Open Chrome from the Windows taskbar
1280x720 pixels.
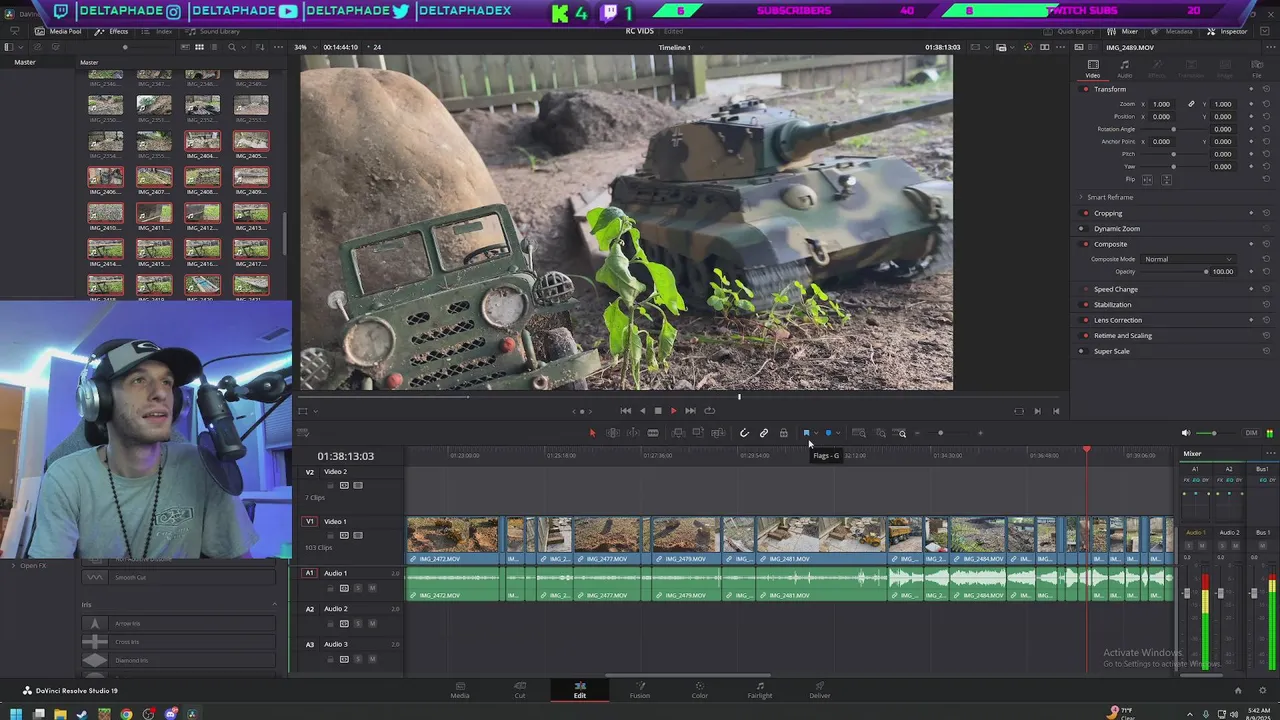click(x=126, y=714)
